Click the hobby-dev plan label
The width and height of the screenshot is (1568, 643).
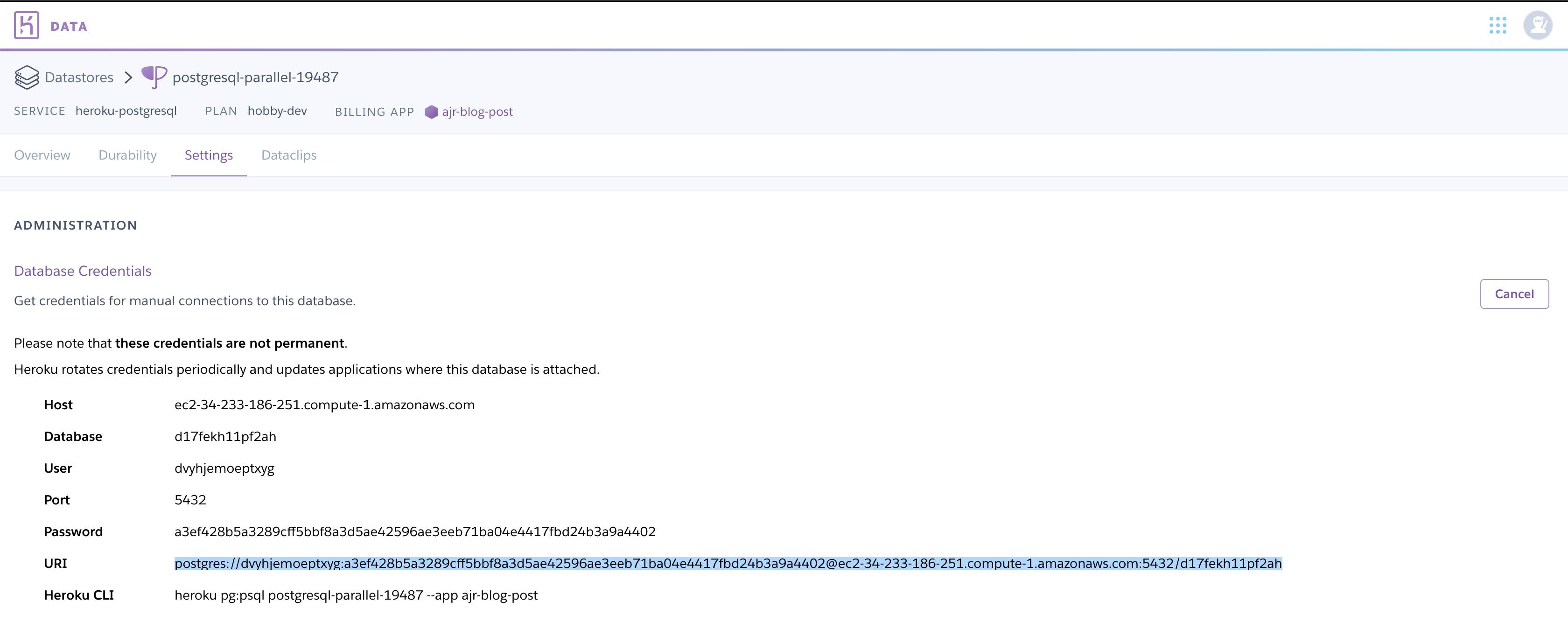coord(277,111)
